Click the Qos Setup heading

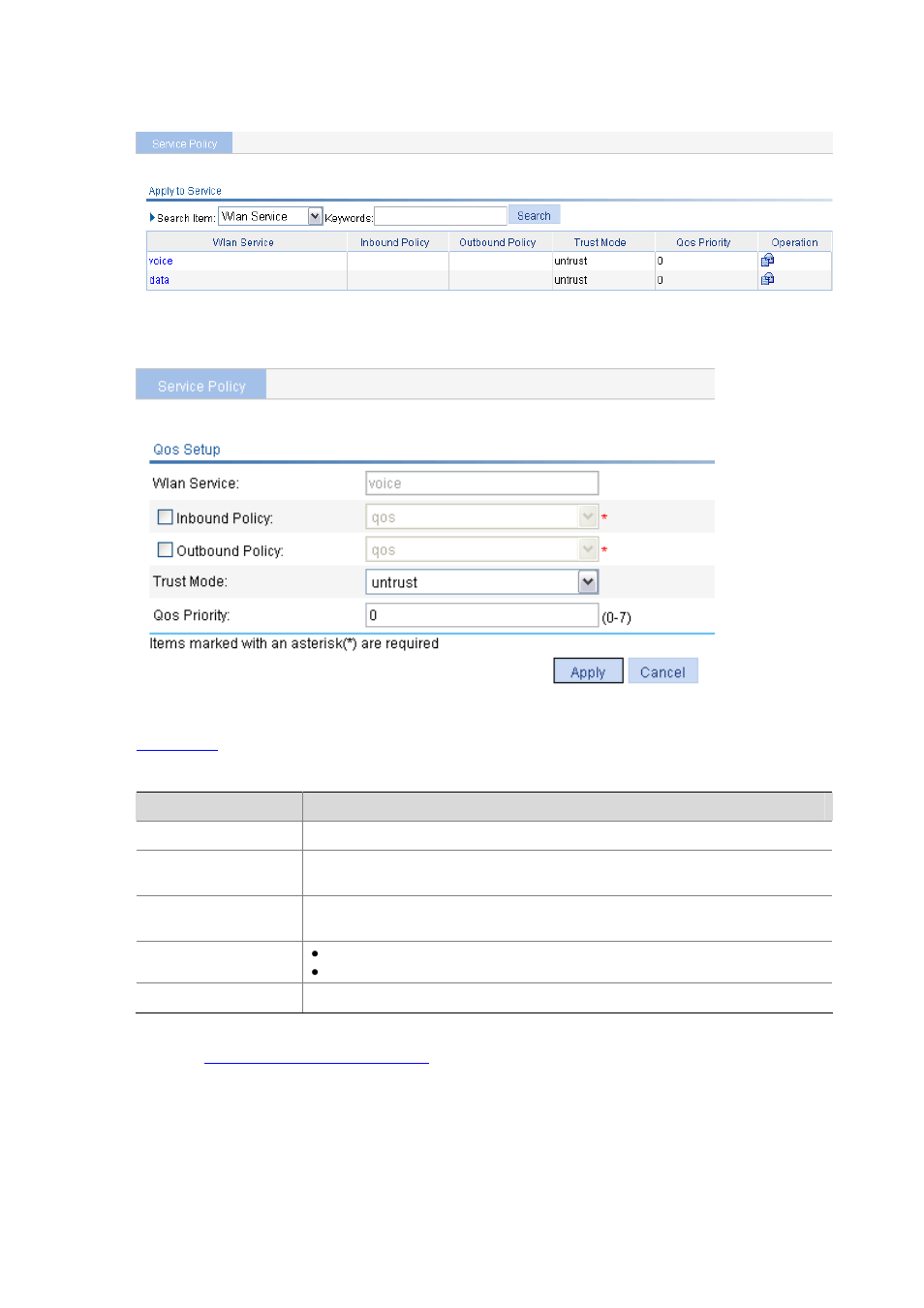tap(187, 450)
